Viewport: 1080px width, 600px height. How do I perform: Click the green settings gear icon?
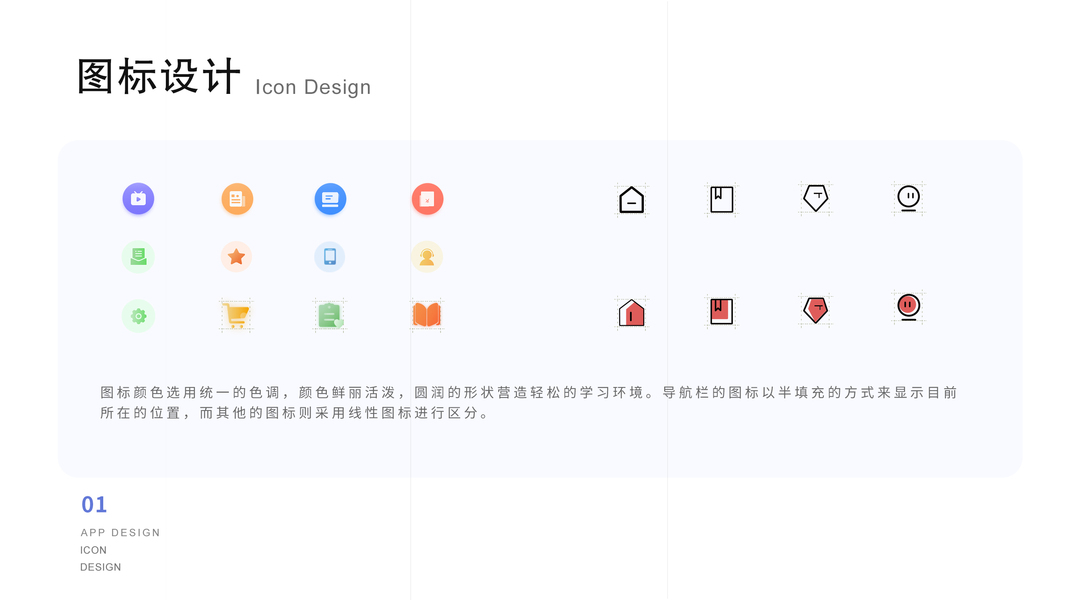tap(138, 316)
